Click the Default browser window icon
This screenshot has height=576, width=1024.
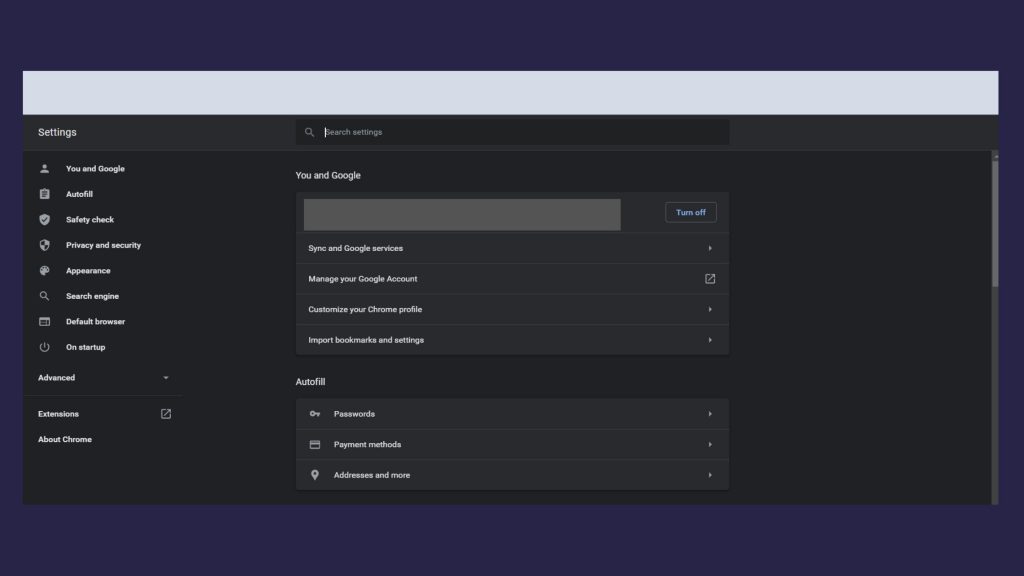click(x=44, y=322)
